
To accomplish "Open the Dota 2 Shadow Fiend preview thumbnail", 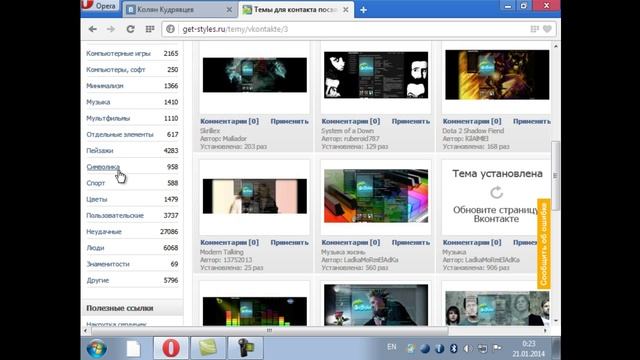I will (497, 75).
